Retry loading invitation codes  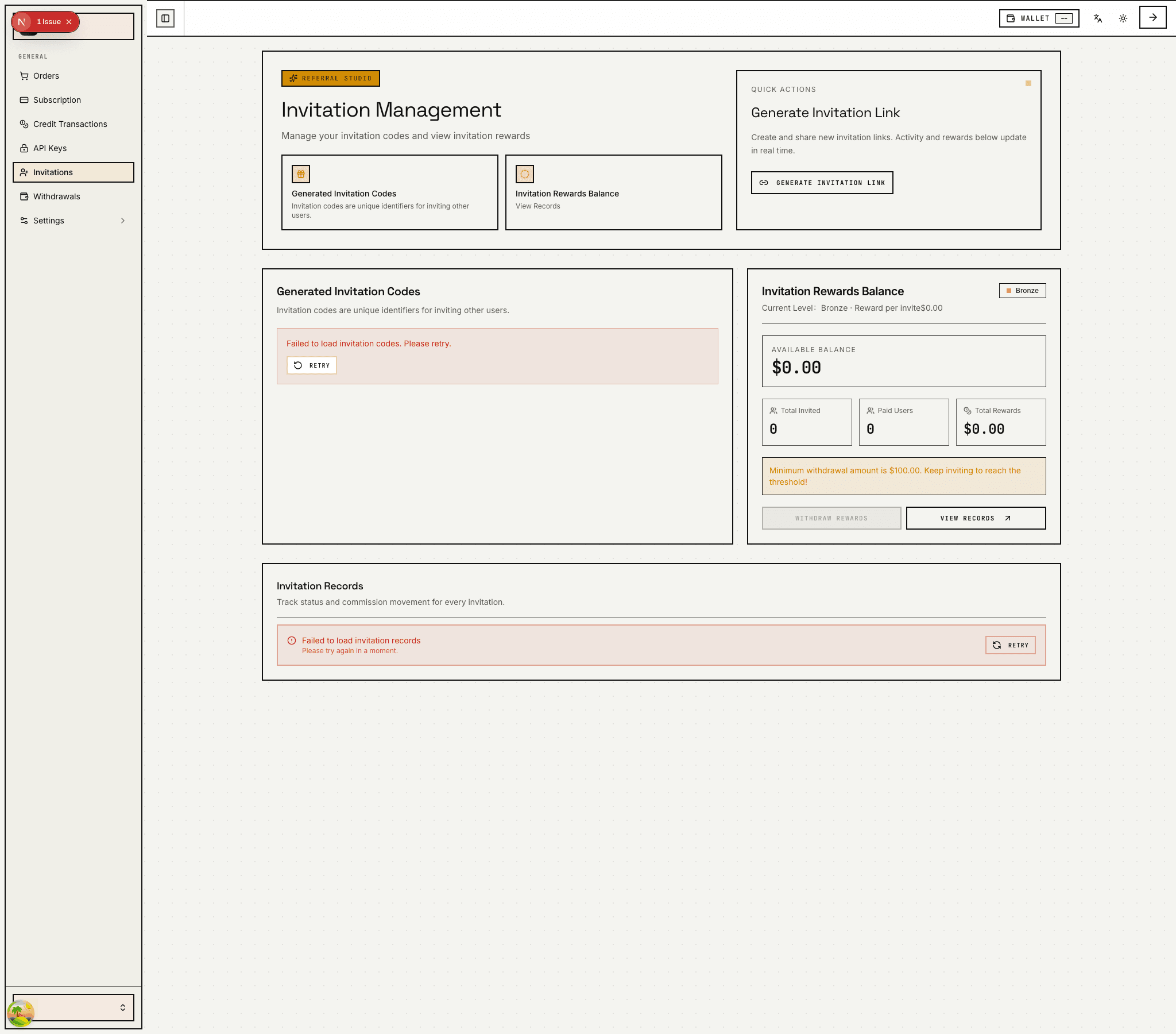click(312, 365)
